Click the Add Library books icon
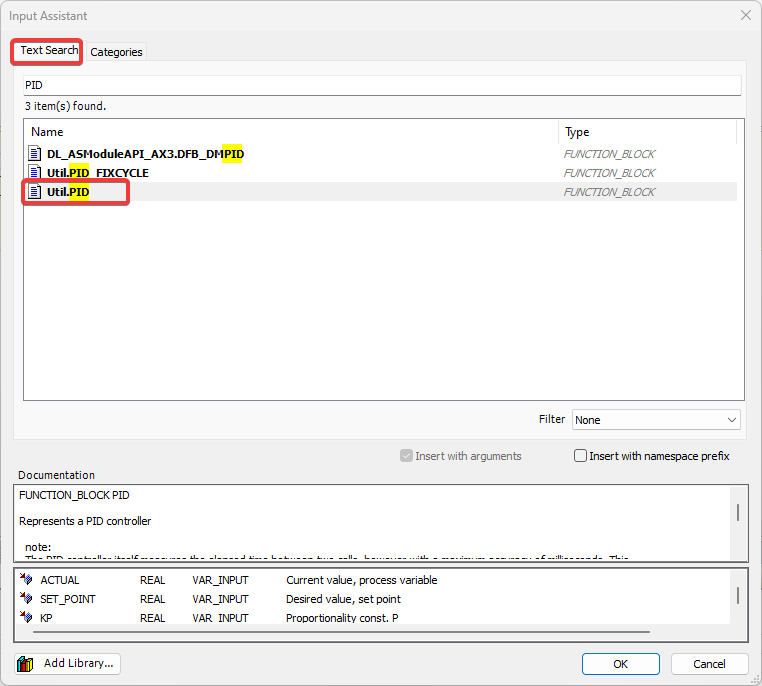Viewport: 762px width, 686px height. 26,663
